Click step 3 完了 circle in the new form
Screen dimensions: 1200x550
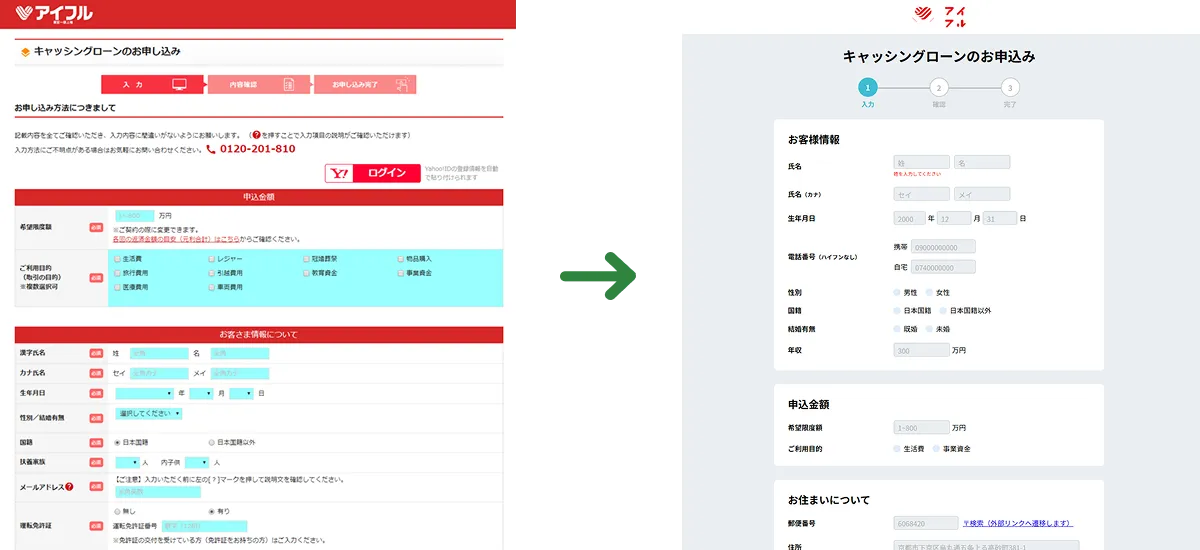coord(1010,88)
